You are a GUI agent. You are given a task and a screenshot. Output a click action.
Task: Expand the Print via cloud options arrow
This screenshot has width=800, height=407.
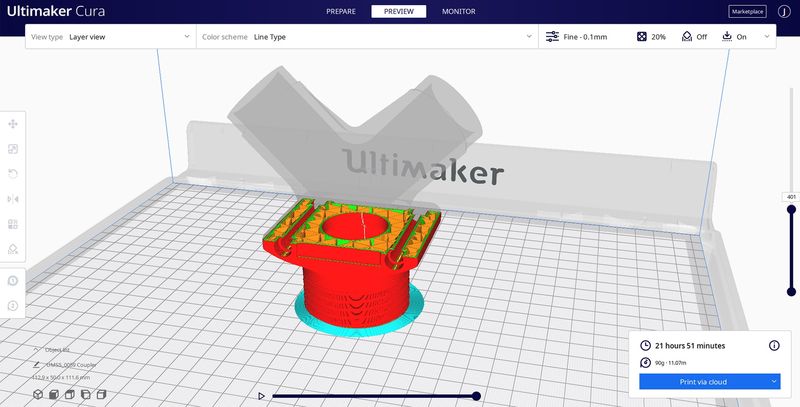click(774, 381)
